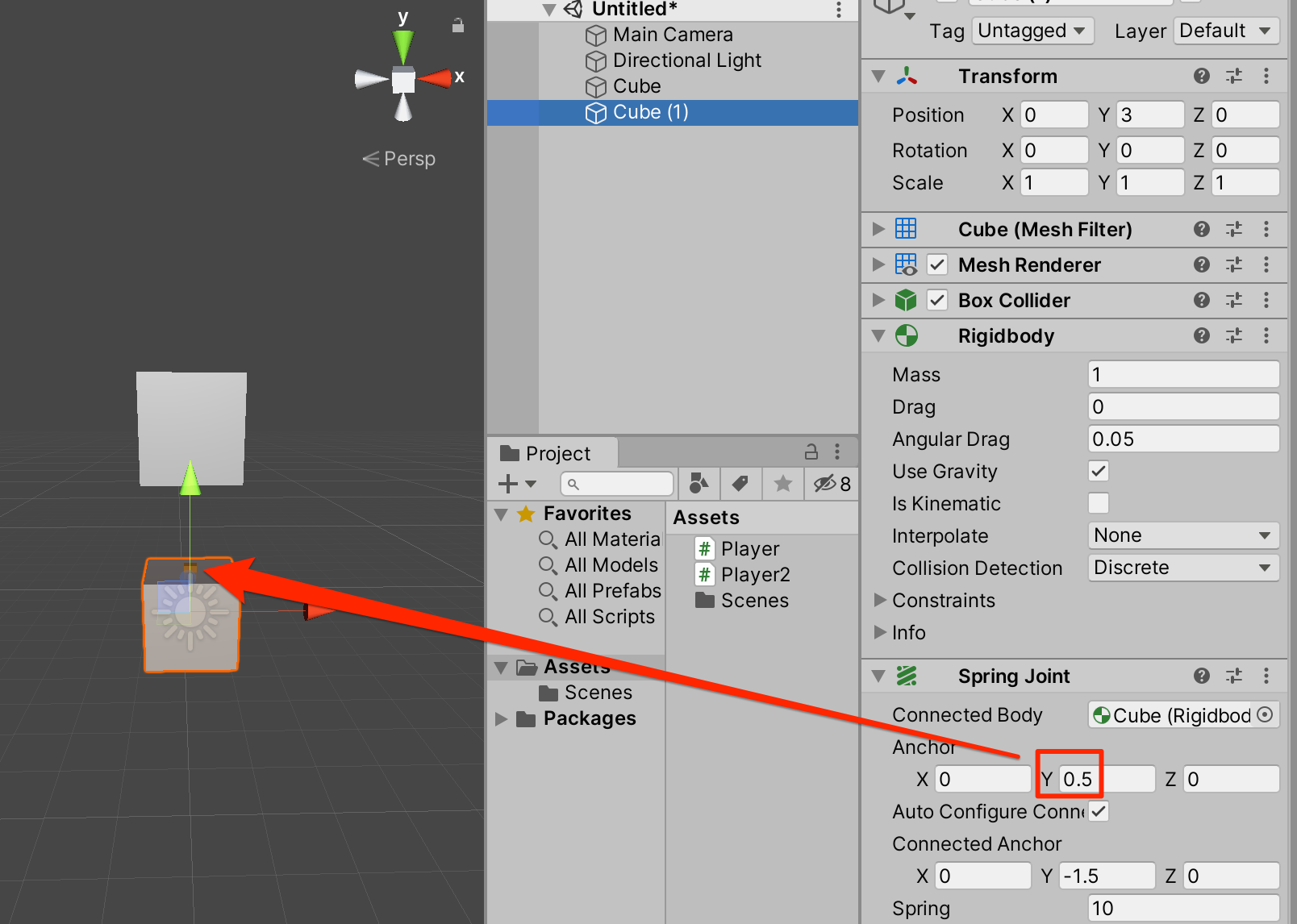Screen dimensions: 1297x924
Task: Enable Is Kinematic on the Rigidbody
Action: pyautogui.click(x=1097, y=503)
